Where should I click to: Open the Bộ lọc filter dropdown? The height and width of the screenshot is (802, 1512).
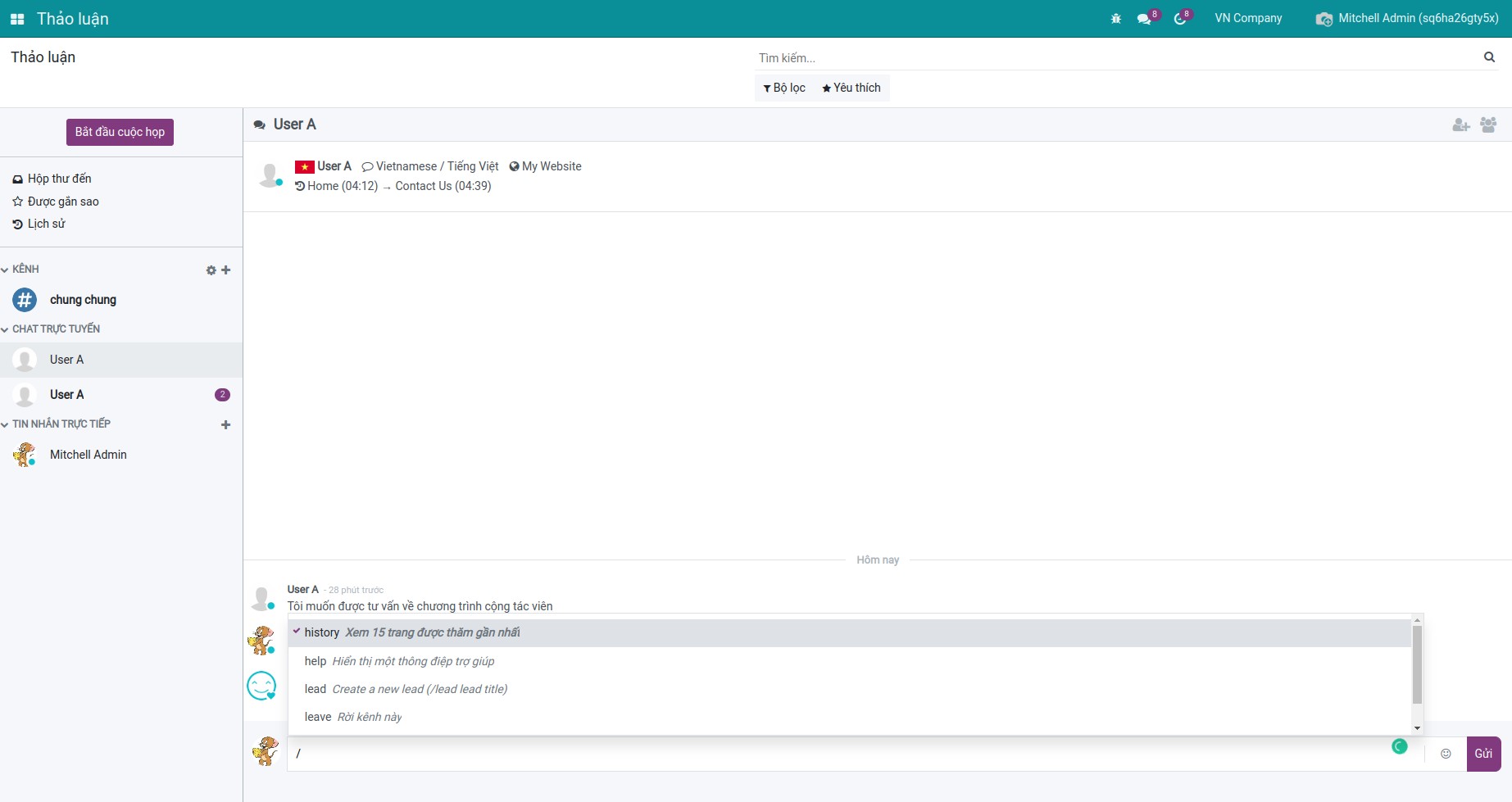[x=784, y=88]
